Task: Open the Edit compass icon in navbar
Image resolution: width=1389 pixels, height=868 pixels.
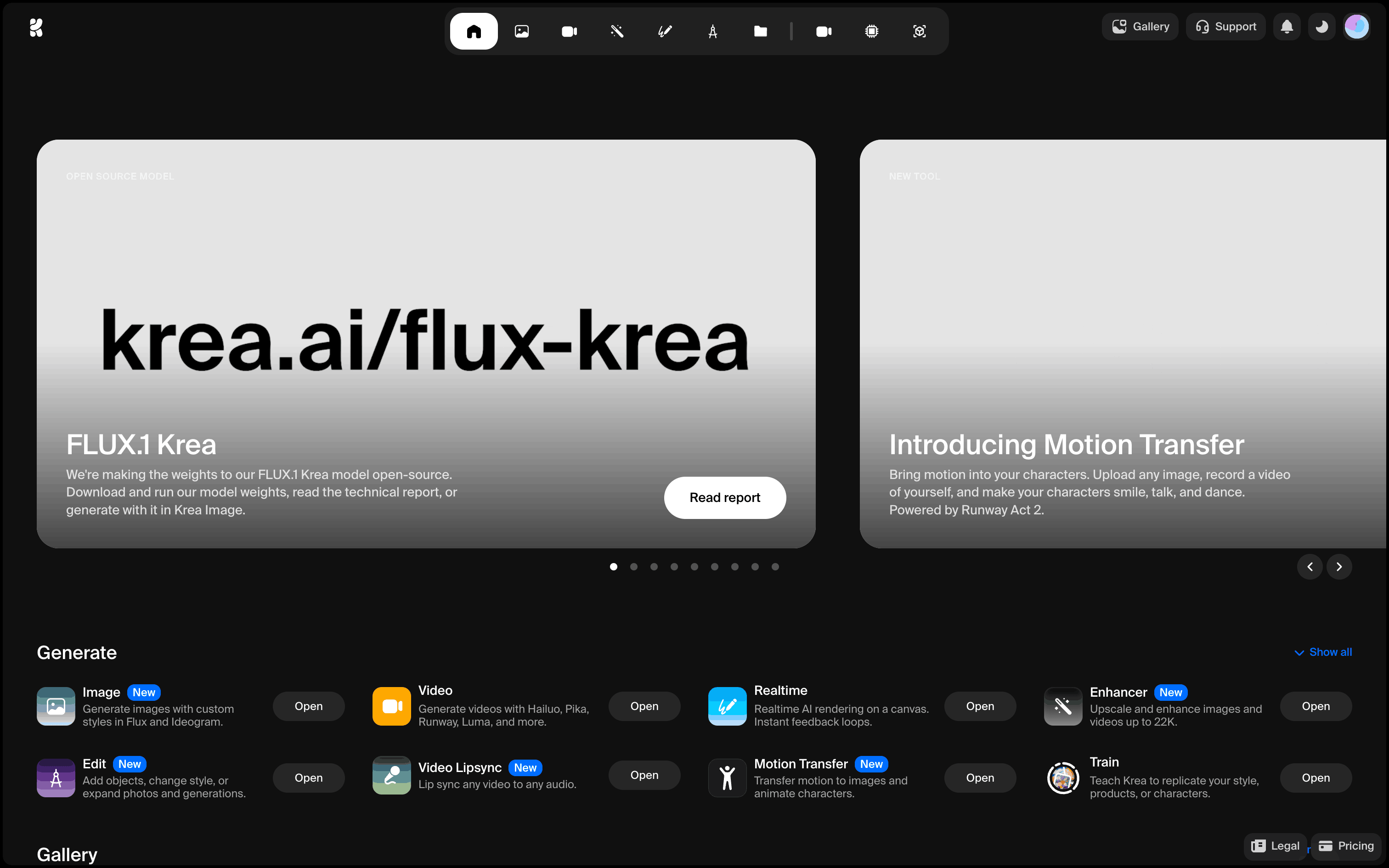Action: pyautogui.click(x=712, y=31)
